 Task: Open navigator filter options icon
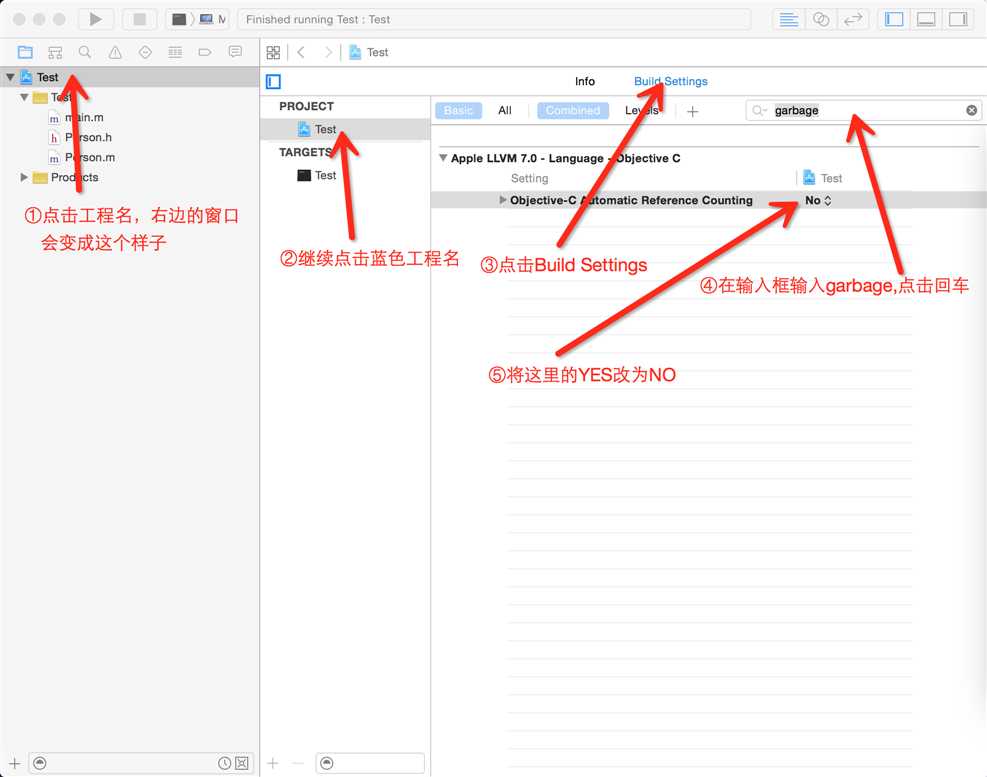(x=40, y=763)
